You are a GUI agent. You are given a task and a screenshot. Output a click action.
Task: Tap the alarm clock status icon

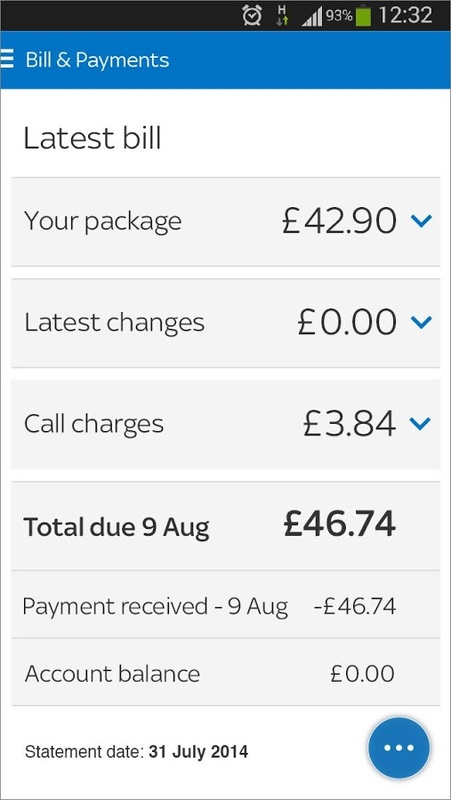[252, 16]
